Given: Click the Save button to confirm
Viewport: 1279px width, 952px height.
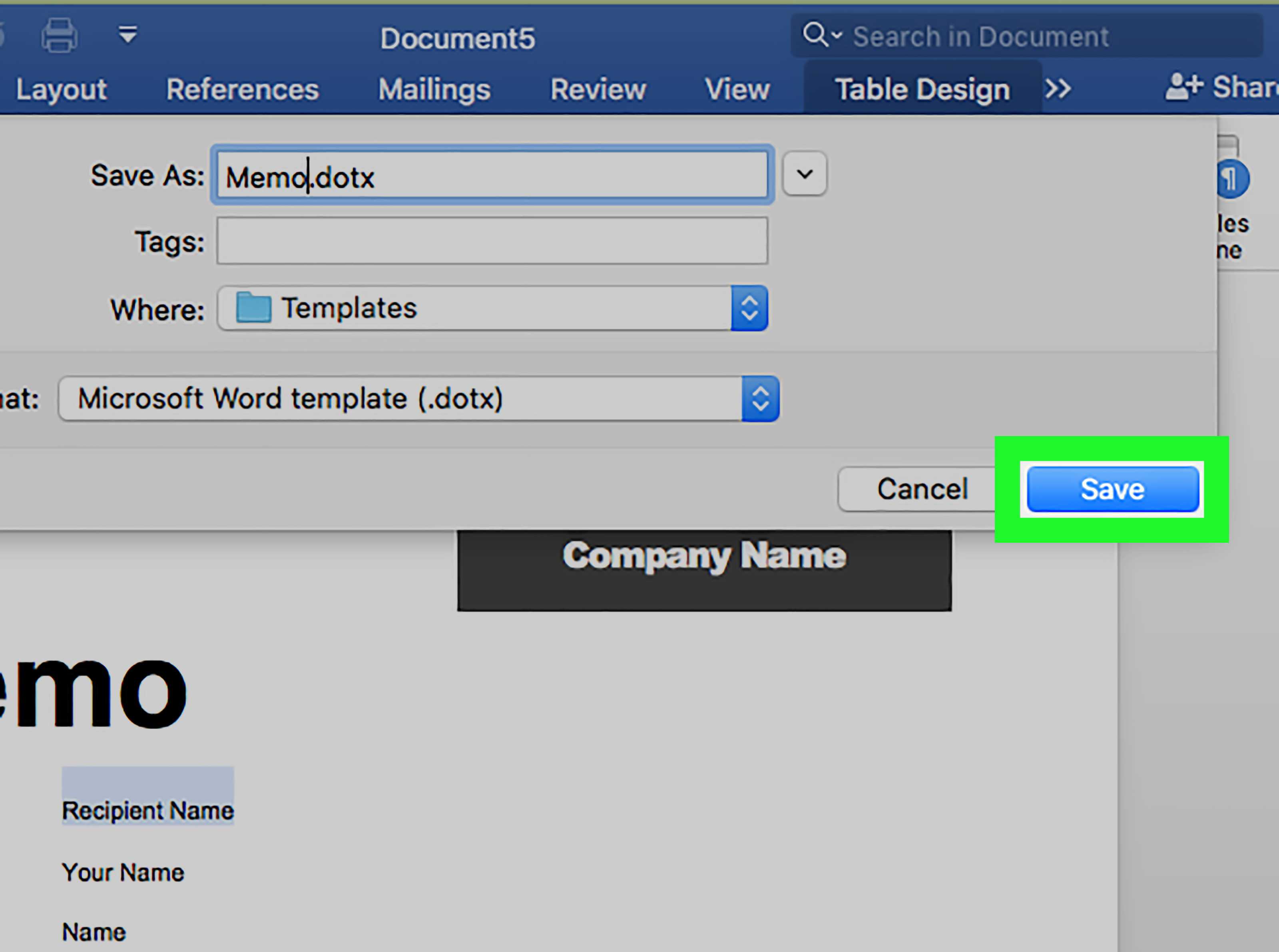Looking at the screenshot, I should (x=1112, y=489).
